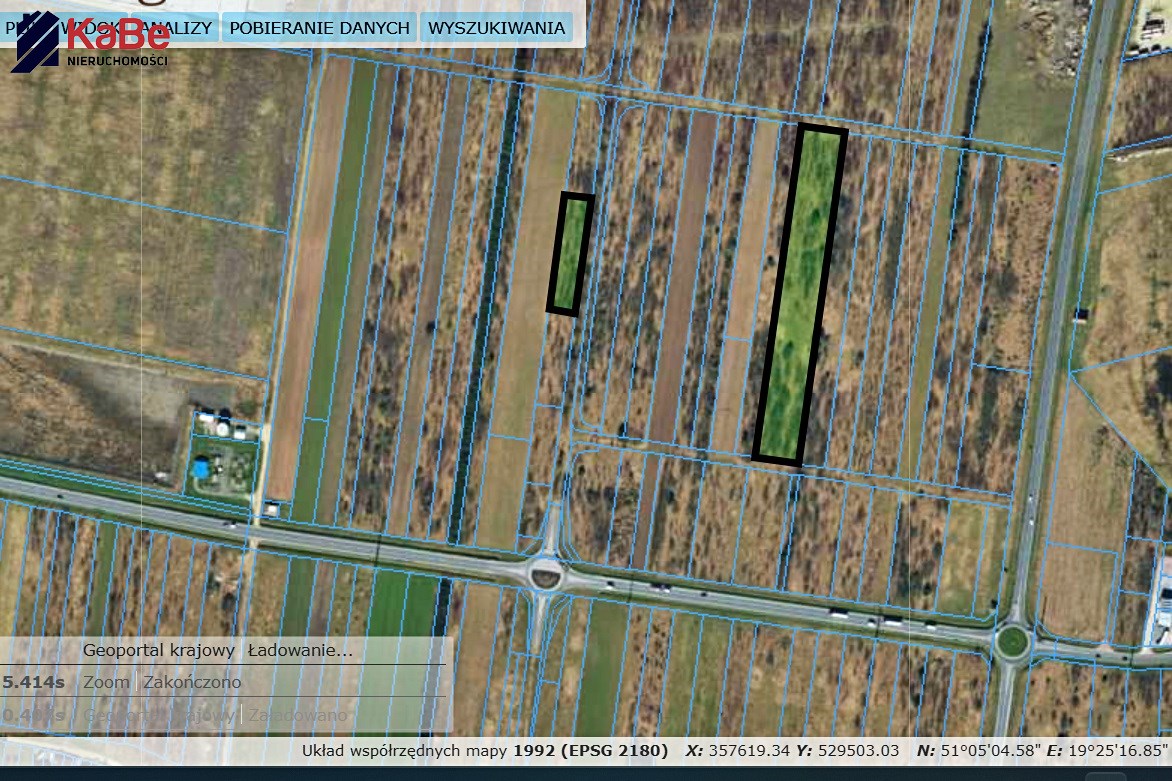1172x781 pixels.
Task: Open the partially hidden WIDOK menu
Action: pos(12,27)
